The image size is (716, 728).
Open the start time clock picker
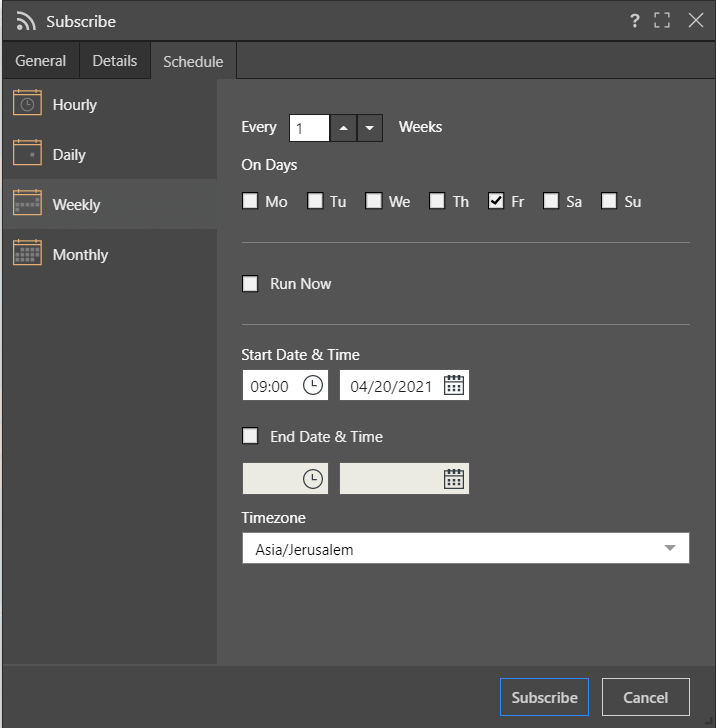point(312,385)
